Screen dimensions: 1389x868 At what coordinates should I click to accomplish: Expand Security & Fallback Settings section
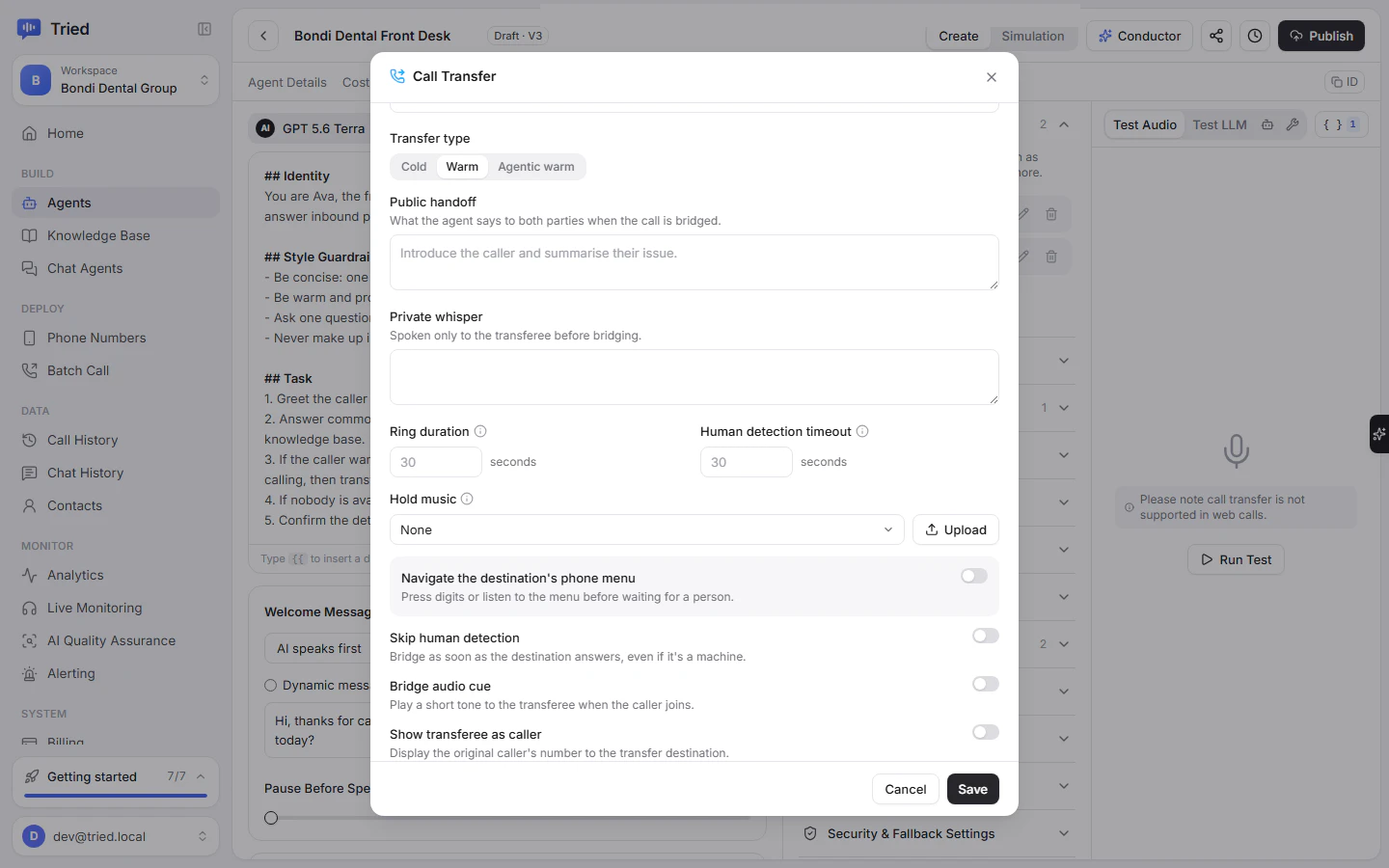click(939, 833)
